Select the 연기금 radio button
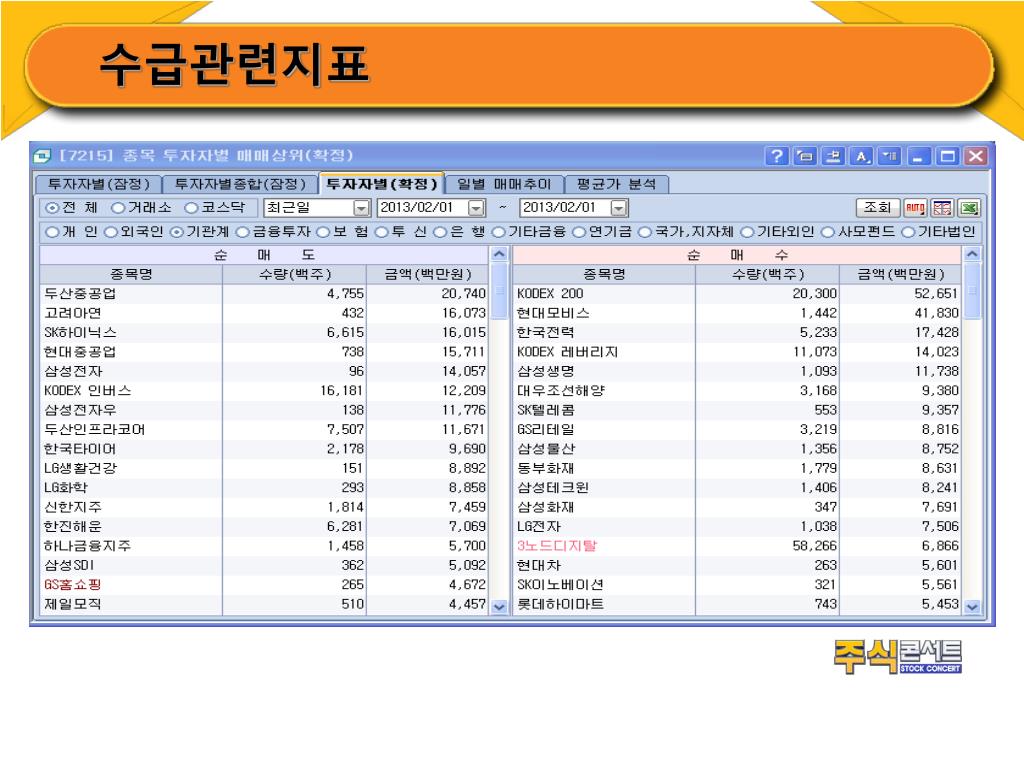The height and width of the screenshot is (768, 1024). 579,232
